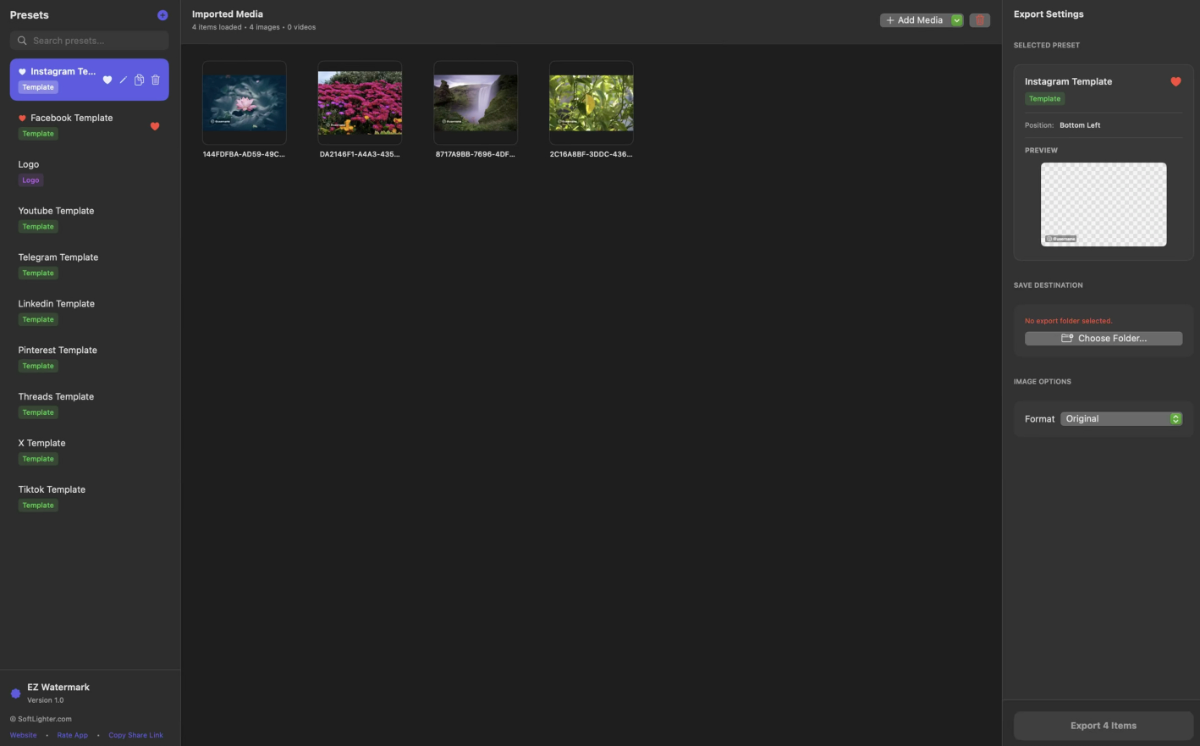The width and height of the screenshot is (1200, 746).
Task: Remove all imported media with red trash icon
Action: 980,20
